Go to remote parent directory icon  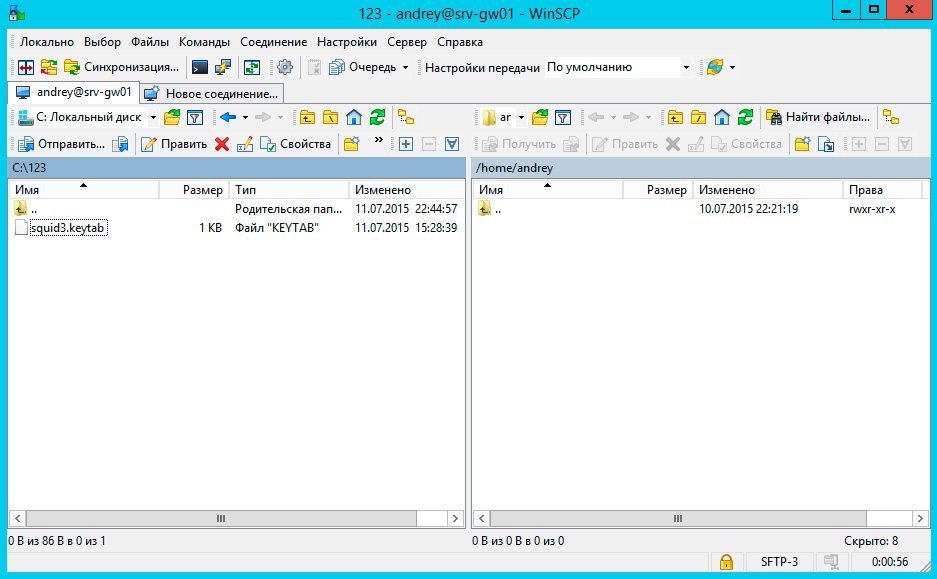click(675, 118)
